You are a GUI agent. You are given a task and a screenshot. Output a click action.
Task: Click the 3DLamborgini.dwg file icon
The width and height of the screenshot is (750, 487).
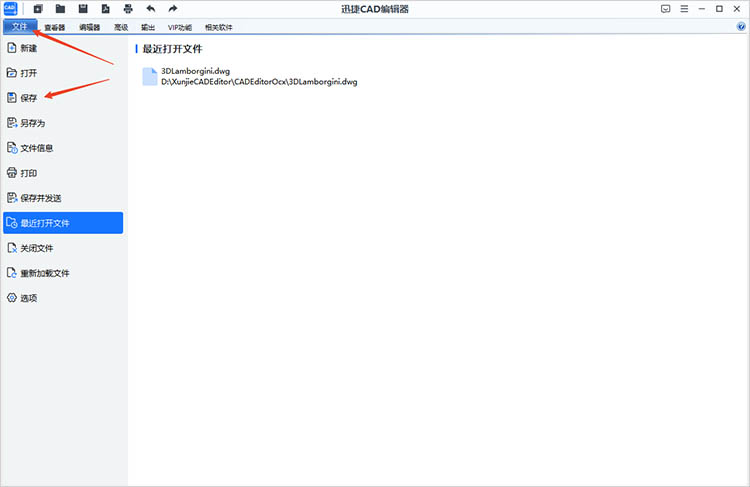click(x=150, y=77)
